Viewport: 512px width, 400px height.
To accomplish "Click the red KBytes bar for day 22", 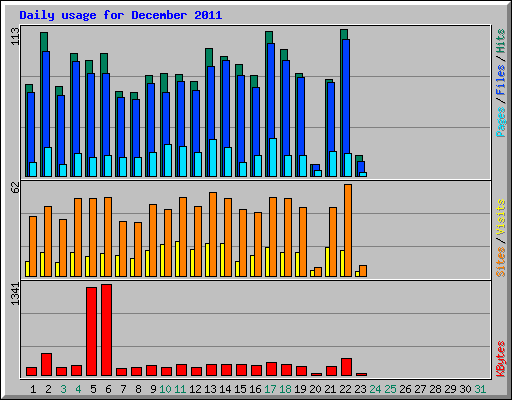I will 346,367.
